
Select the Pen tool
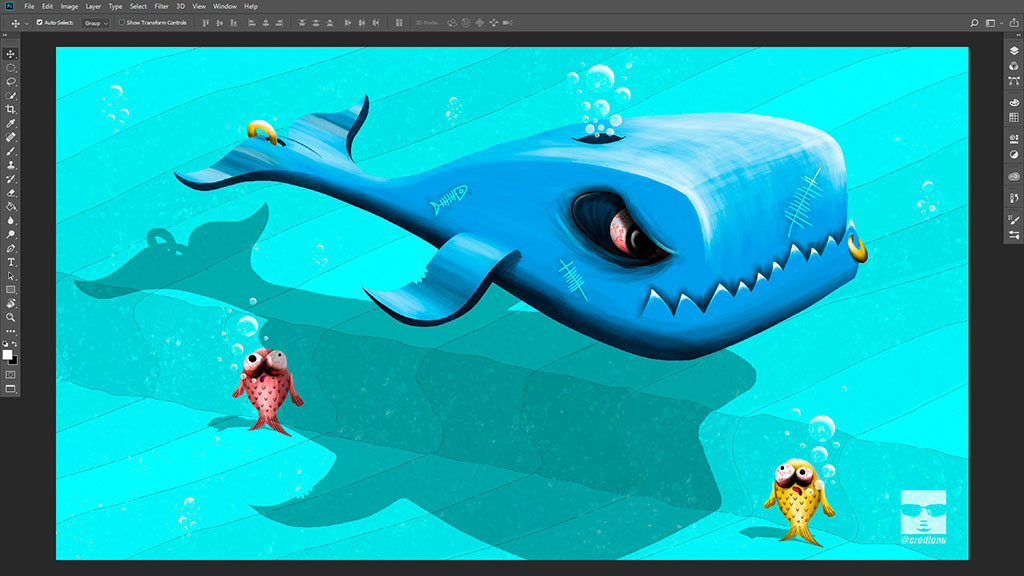click(10, 248)
